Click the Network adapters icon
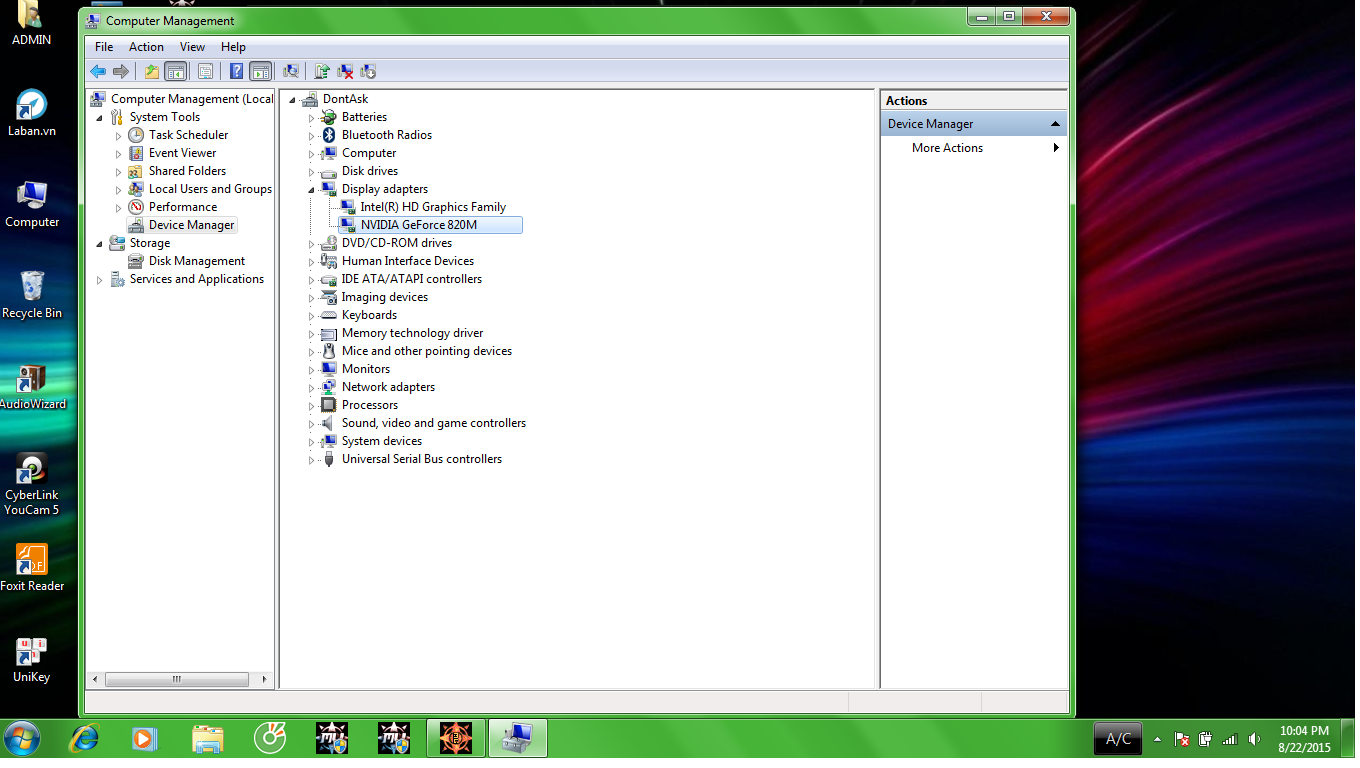The image size is (1360, 768). click(328, 387)
